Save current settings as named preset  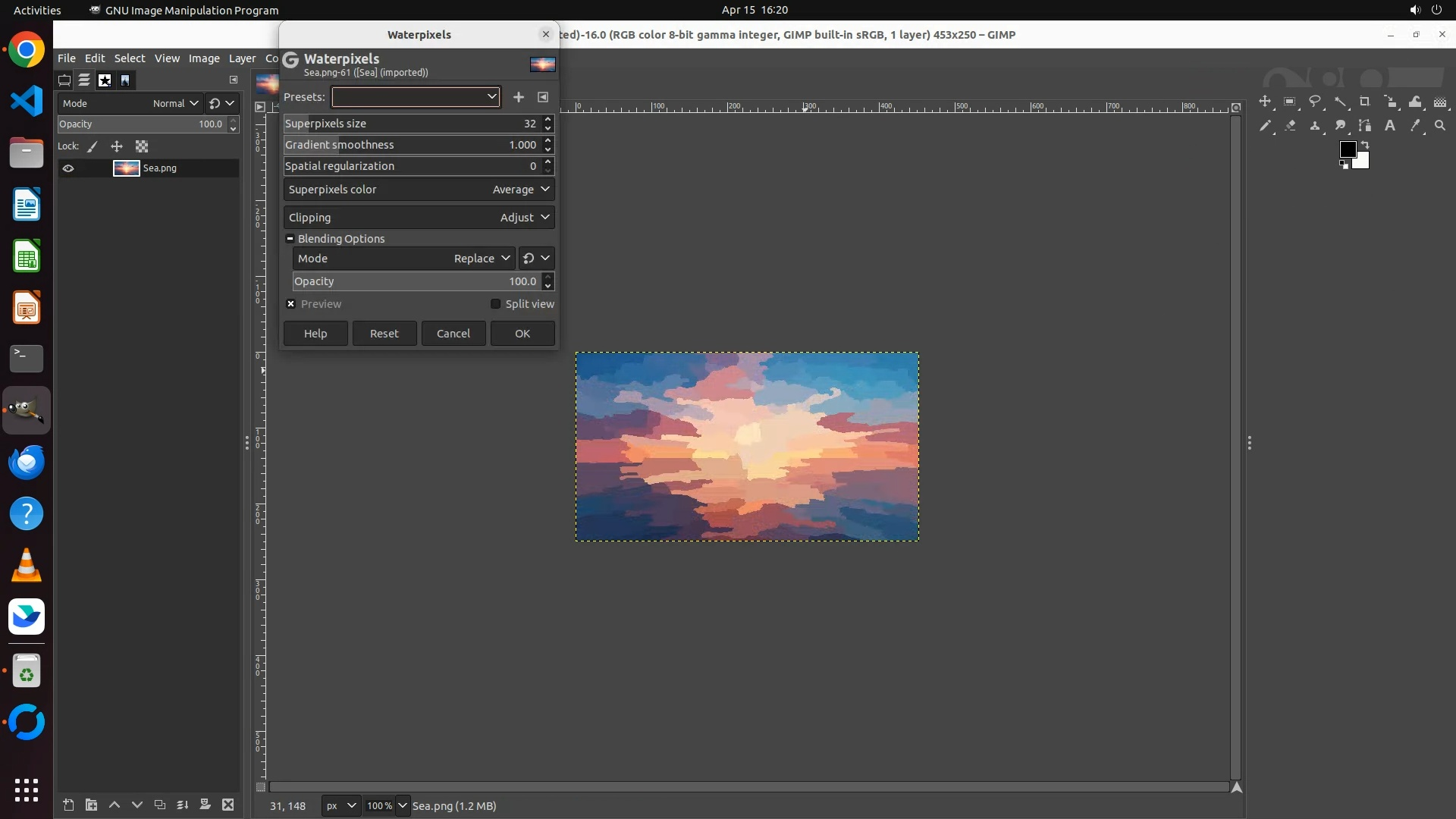[x=519, y=97]
